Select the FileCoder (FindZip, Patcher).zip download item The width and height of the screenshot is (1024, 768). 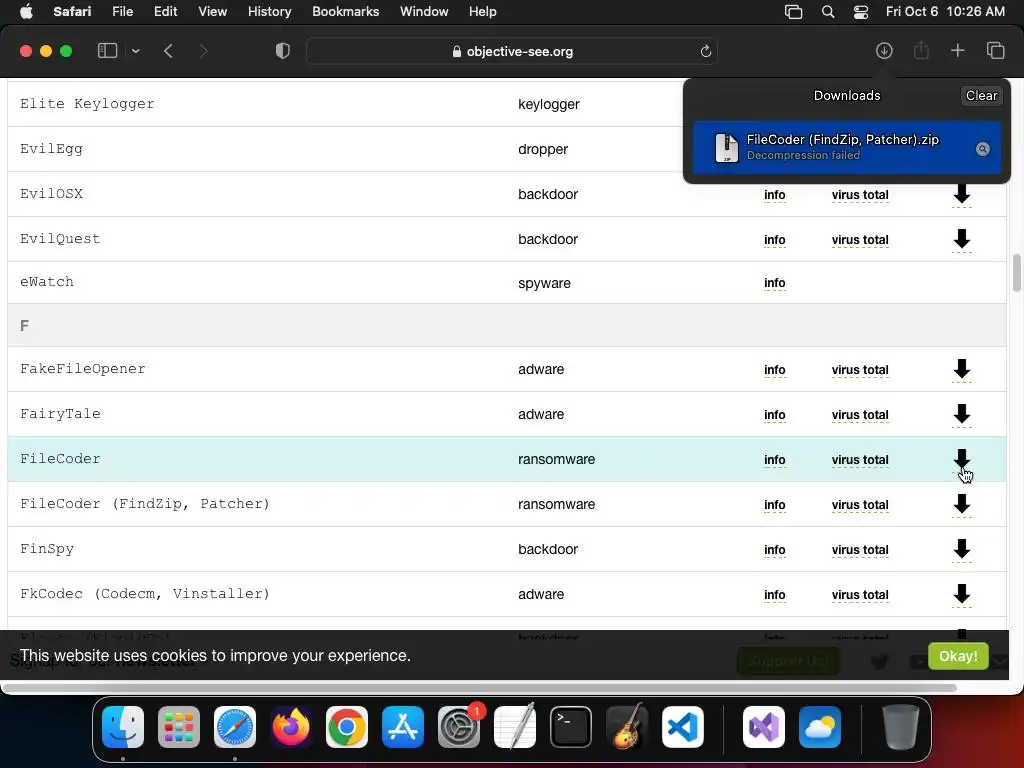tap(846, 148)
